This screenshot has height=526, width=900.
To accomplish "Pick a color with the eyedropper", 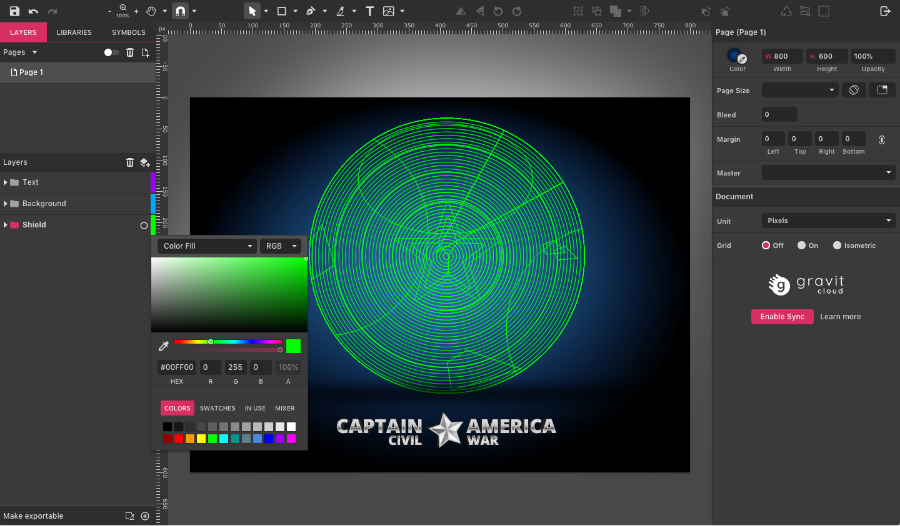I will click(x=164, y=346).
